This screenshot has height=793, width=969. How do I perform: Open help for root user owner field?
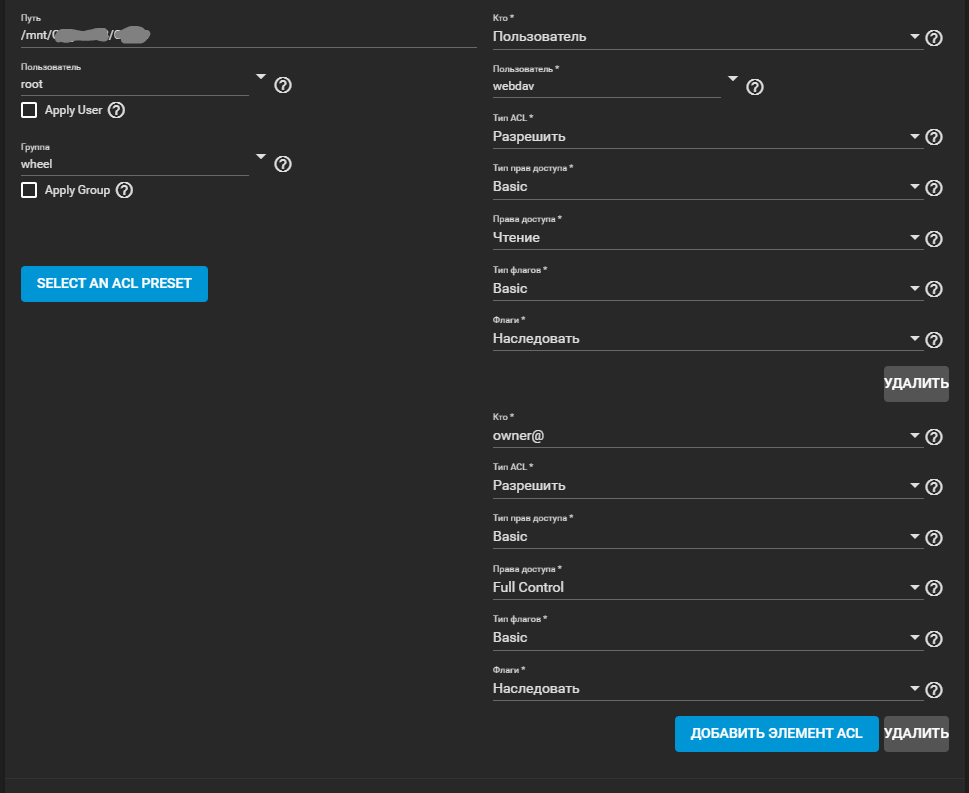pyautogui.click(x=283, y=85)
